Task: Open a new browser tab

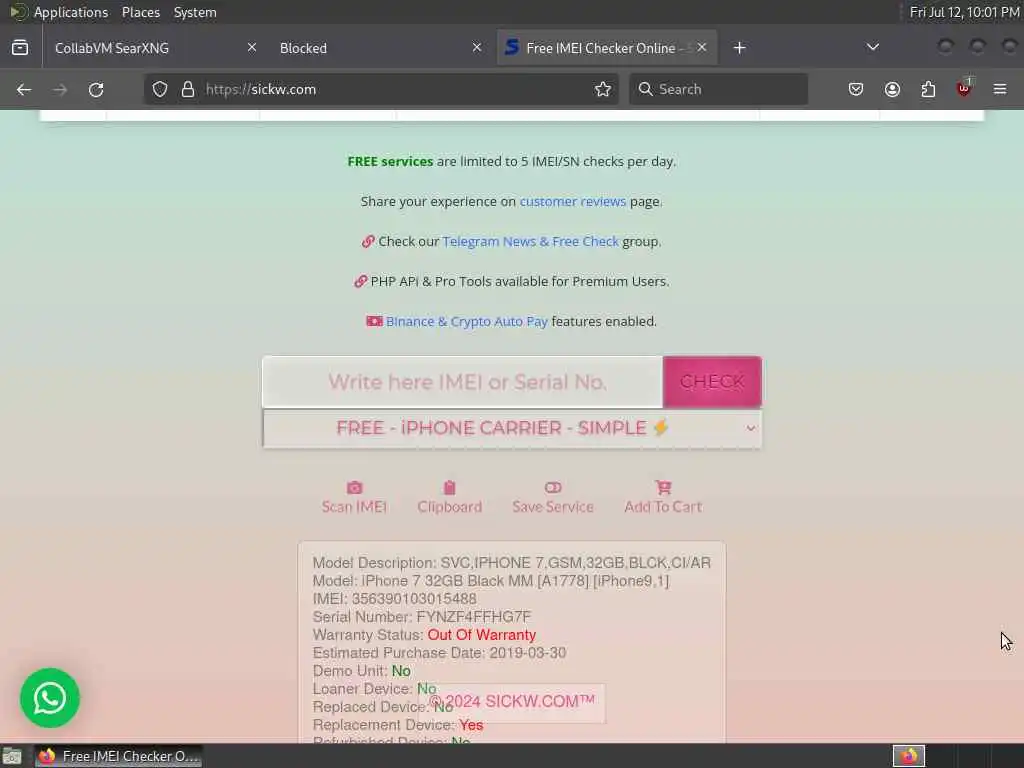Action: (739, 48)
